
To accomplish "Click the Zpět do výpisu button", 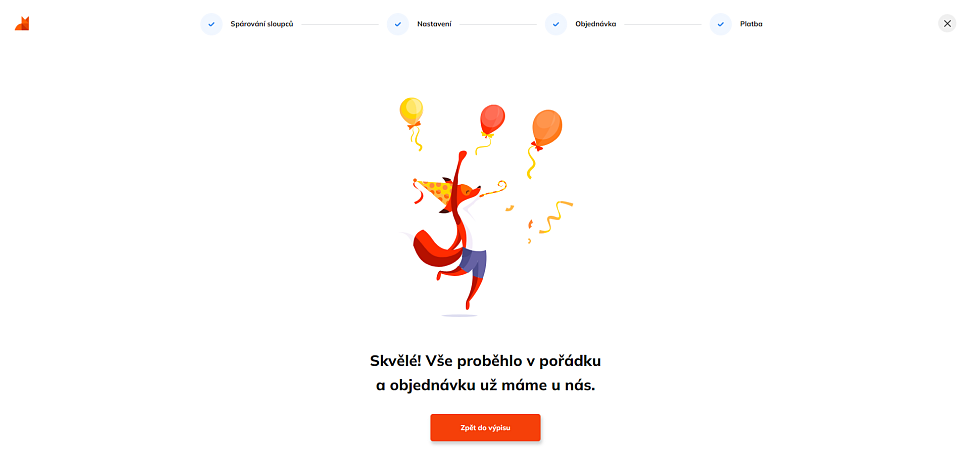I will (486, 427).
